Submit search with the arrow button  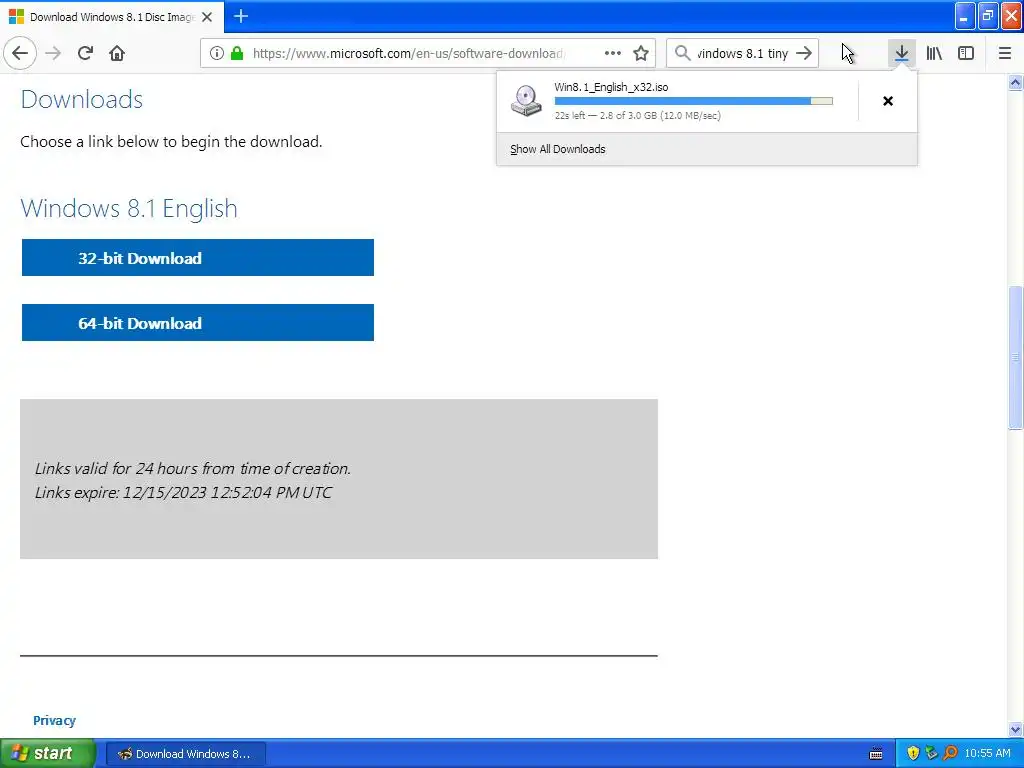tap(805, 53)
